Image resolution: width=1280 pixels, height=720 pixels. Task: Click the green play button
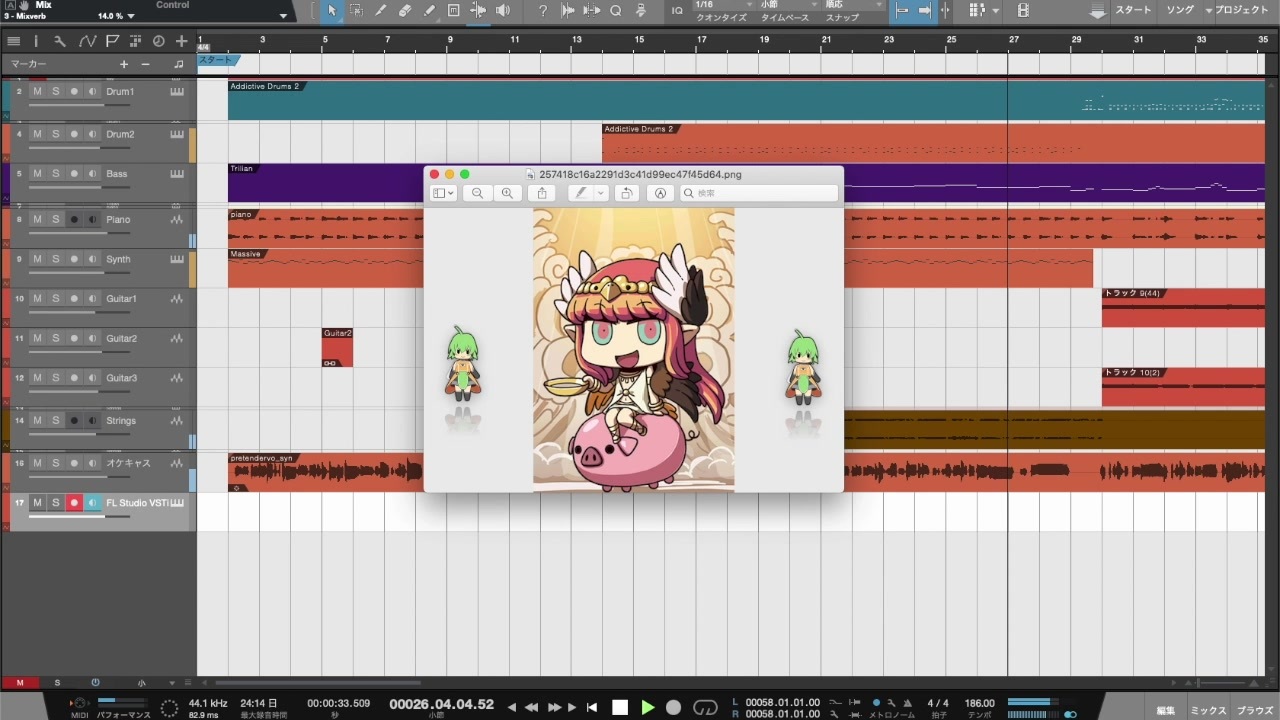pyautogui.click(x=647, y=707)
